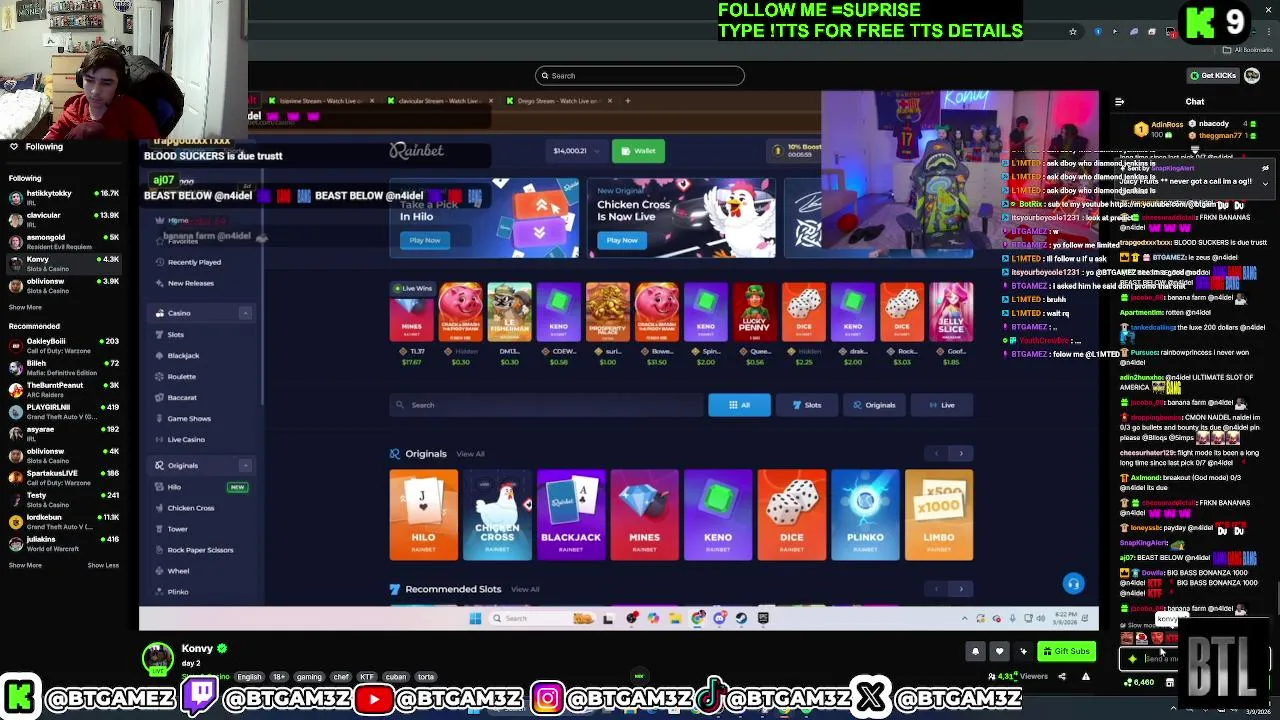Open the Plinko game card
Screen dimensions: 1280x720
865,514
